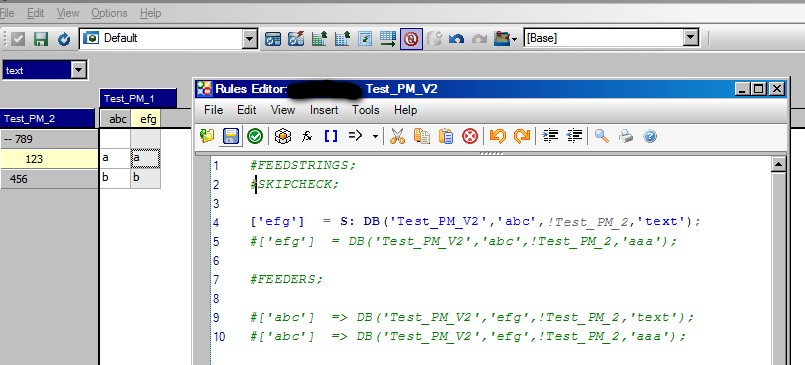Screen dimensions: 805x365
Task: Click the Print icon in Rules Editor
Action: [x=625, y=136]
